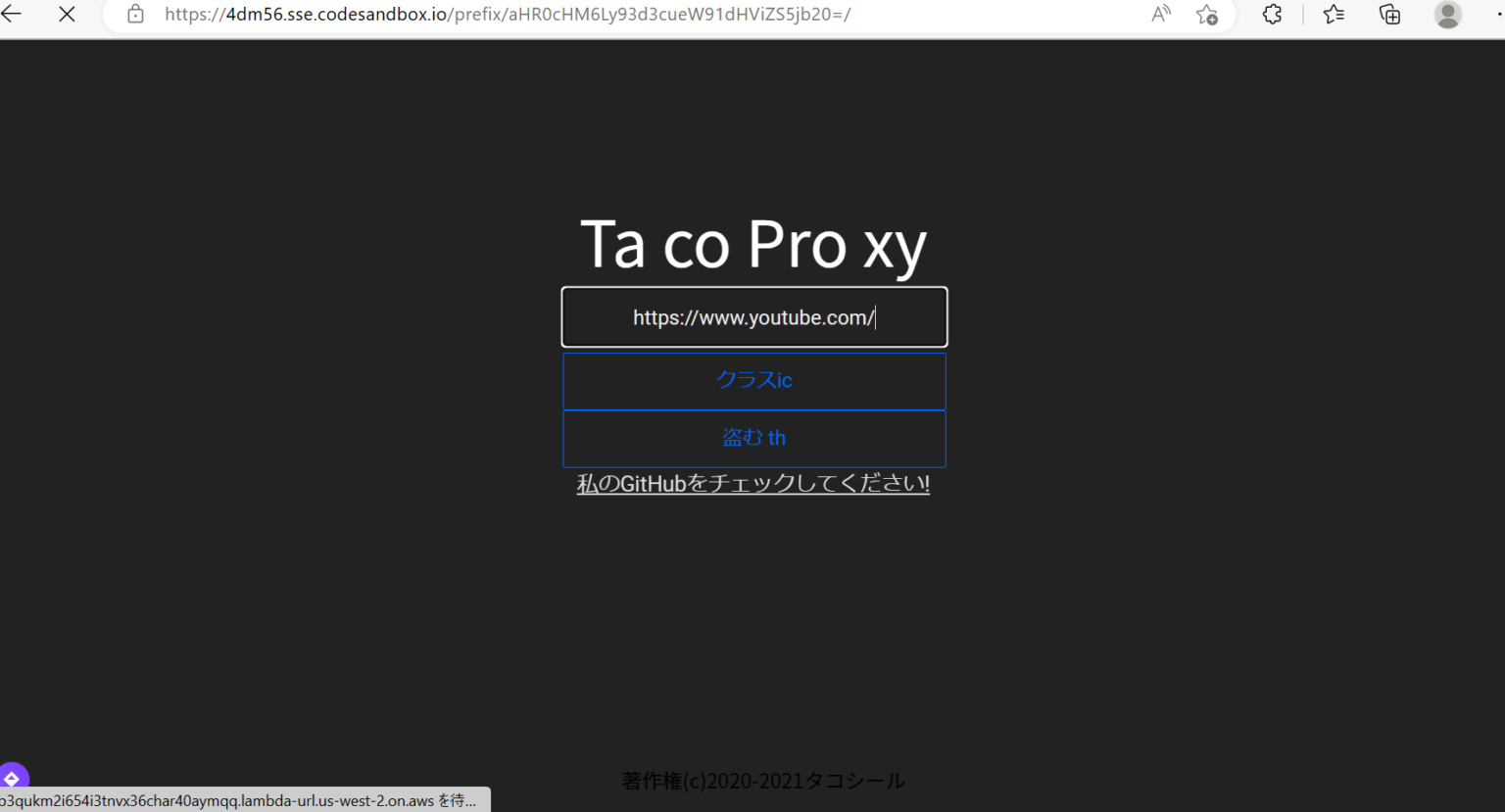View site information via the lock icon
Viewport: 1505px width, 812px height.
coord(135,15)
